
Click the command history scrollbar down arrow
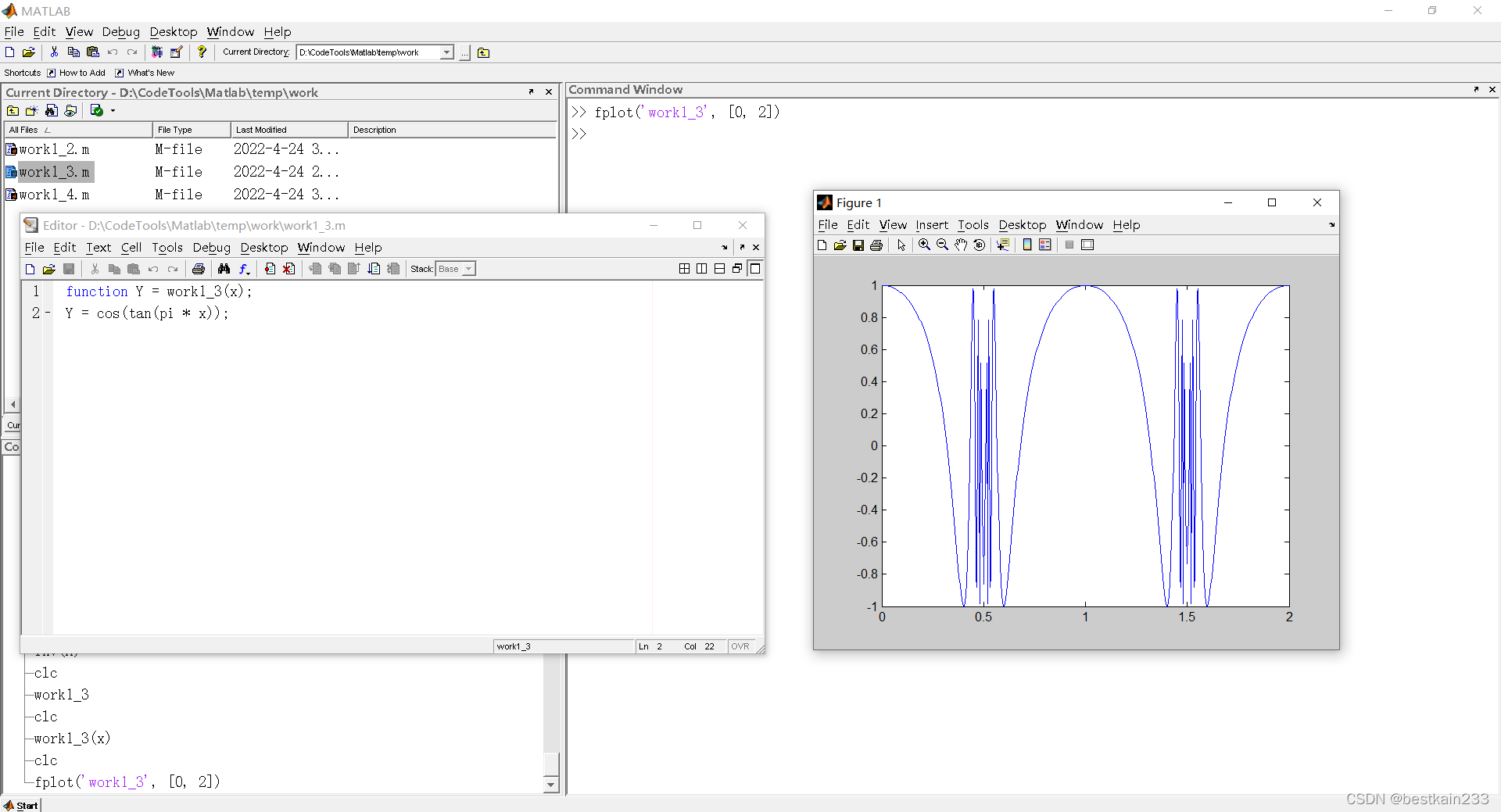(551, 785)
